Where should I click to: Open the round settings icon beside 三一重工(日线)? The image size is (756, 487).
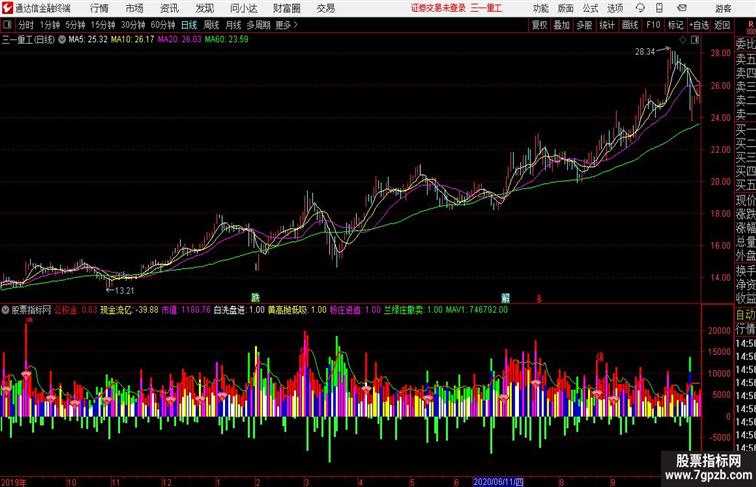(62, 40)
